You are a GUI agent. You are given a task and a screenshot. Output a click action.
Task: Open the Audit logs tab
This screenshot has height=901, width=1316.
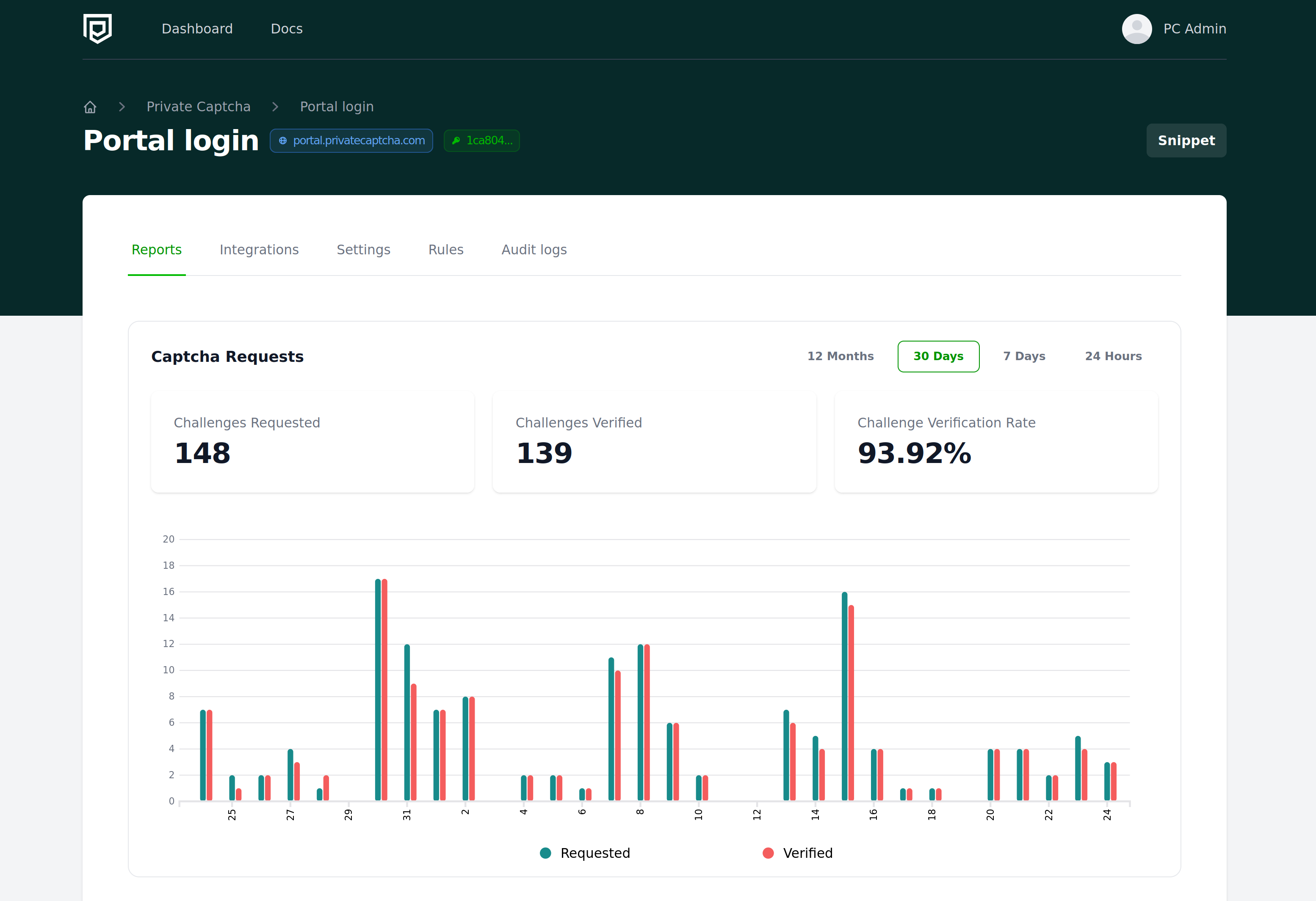(x=534, y=250)
